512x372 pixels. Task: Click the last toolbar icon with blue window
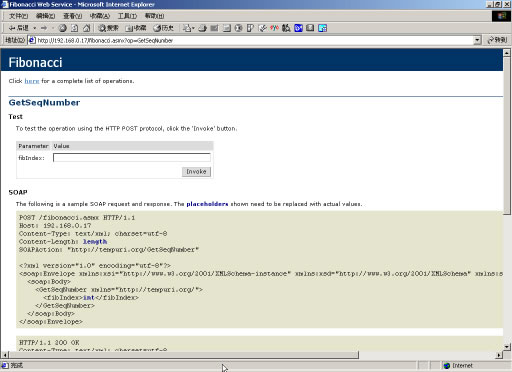[x=322, y=28]
